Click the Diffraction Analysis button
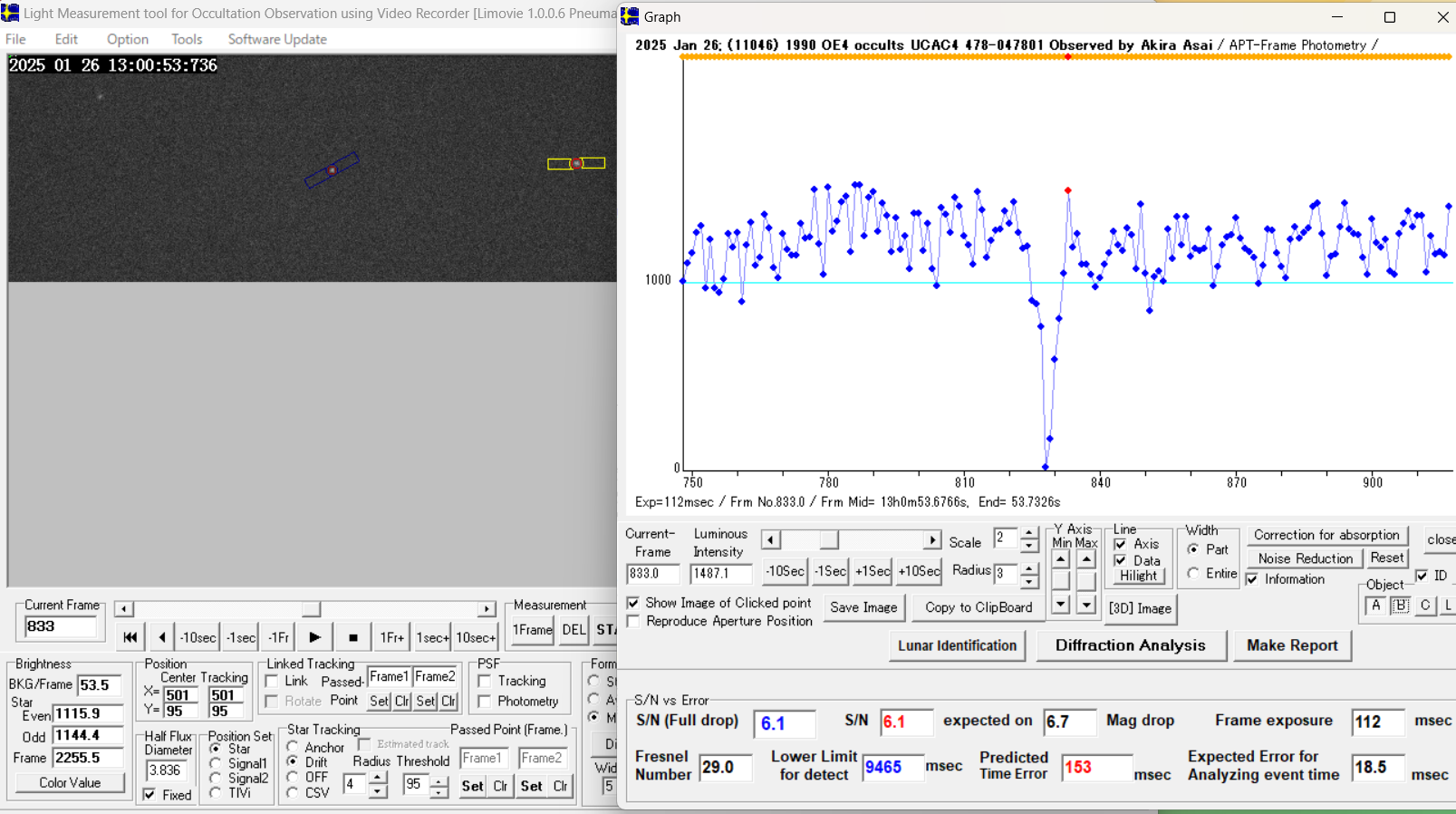Screen dimensions: 1456x814 [x=1130, y=645]
